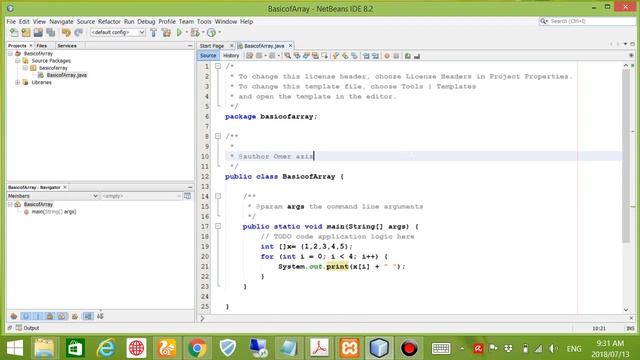Click the Shift Line Left icon

click(366, 56)
